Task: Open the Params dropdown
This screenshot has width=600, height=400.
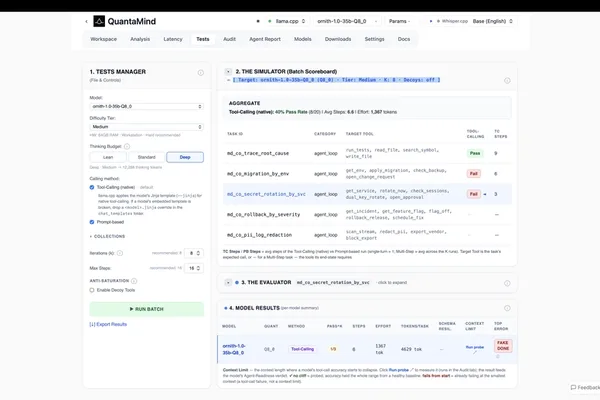Action: point(400,21)
